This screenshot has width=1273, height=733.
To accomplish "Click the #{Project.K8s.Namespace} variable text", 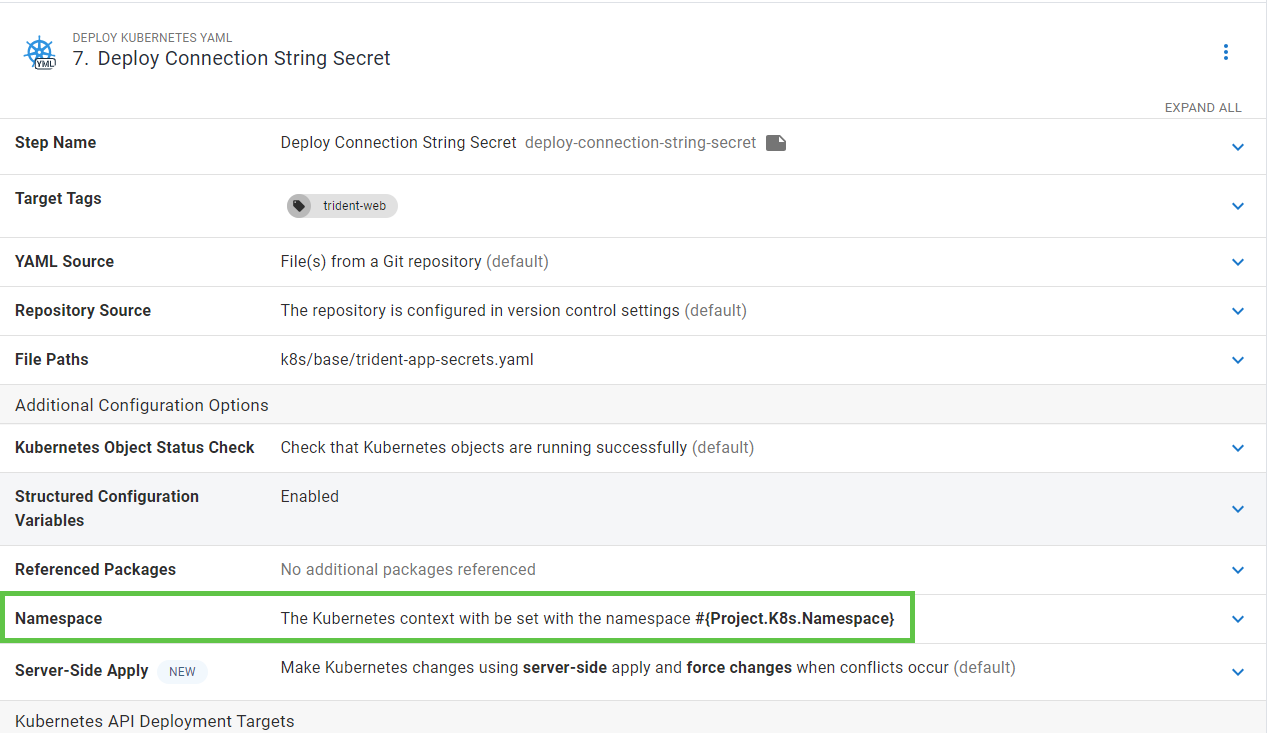I will 794,619.
